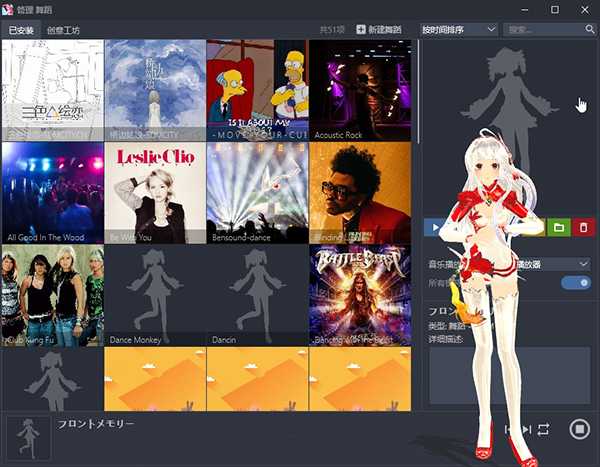This screenshot has height=467, width=600.
Task: Click the 详细描述 description text box
Action: [510, 375]
